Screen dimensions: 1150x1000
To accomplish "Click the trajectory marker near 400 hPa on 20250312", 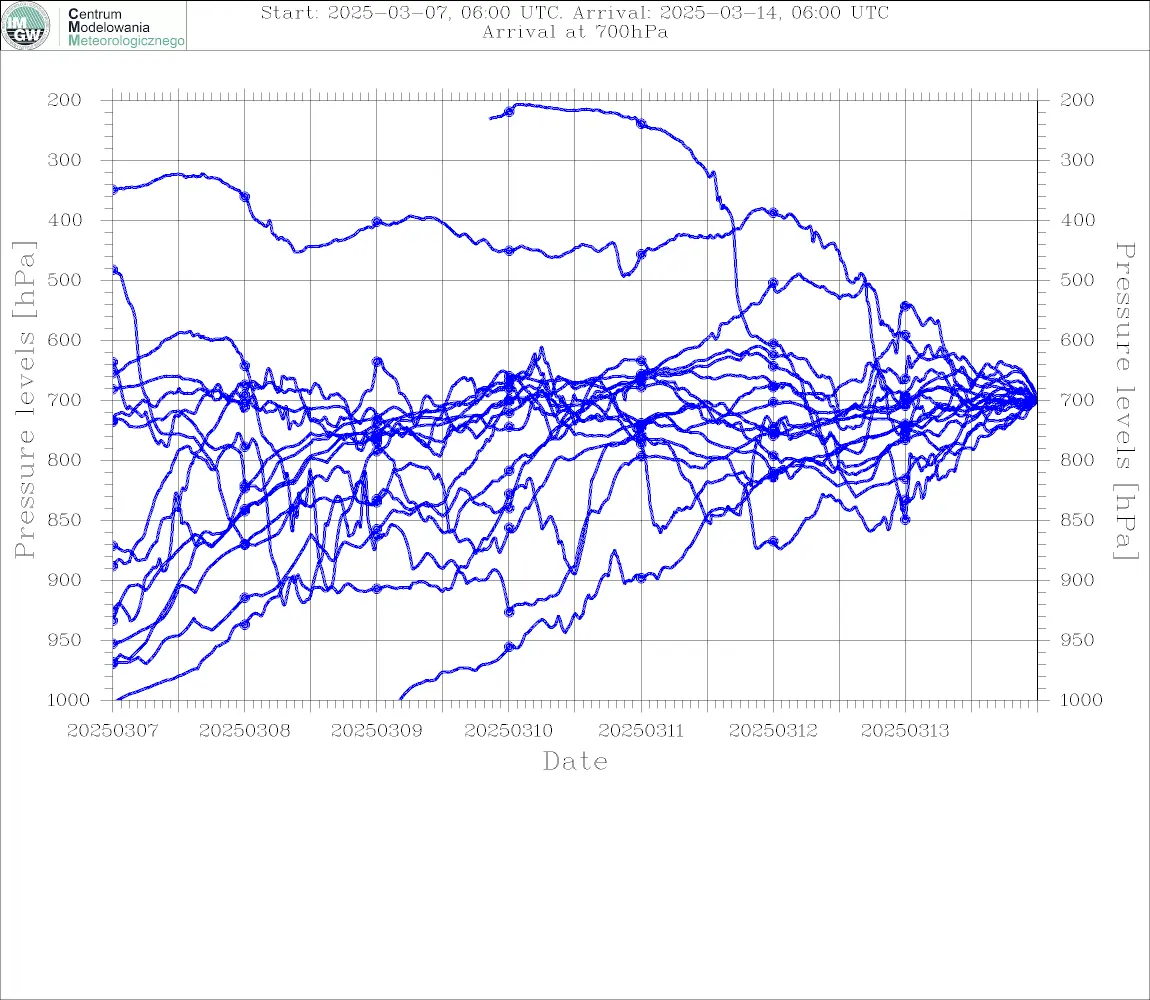I will 773,213.
